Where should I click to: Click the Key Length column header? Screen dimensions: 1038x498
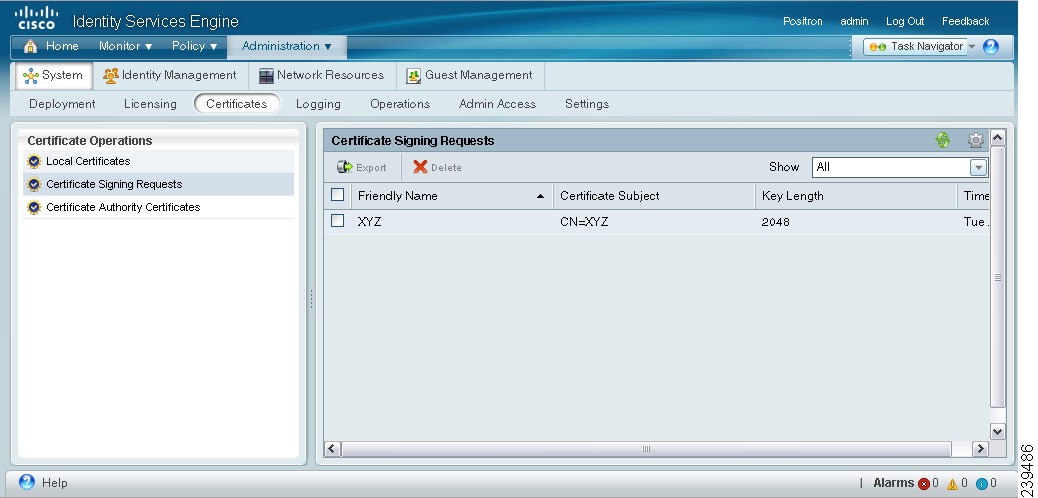[856, 196]
